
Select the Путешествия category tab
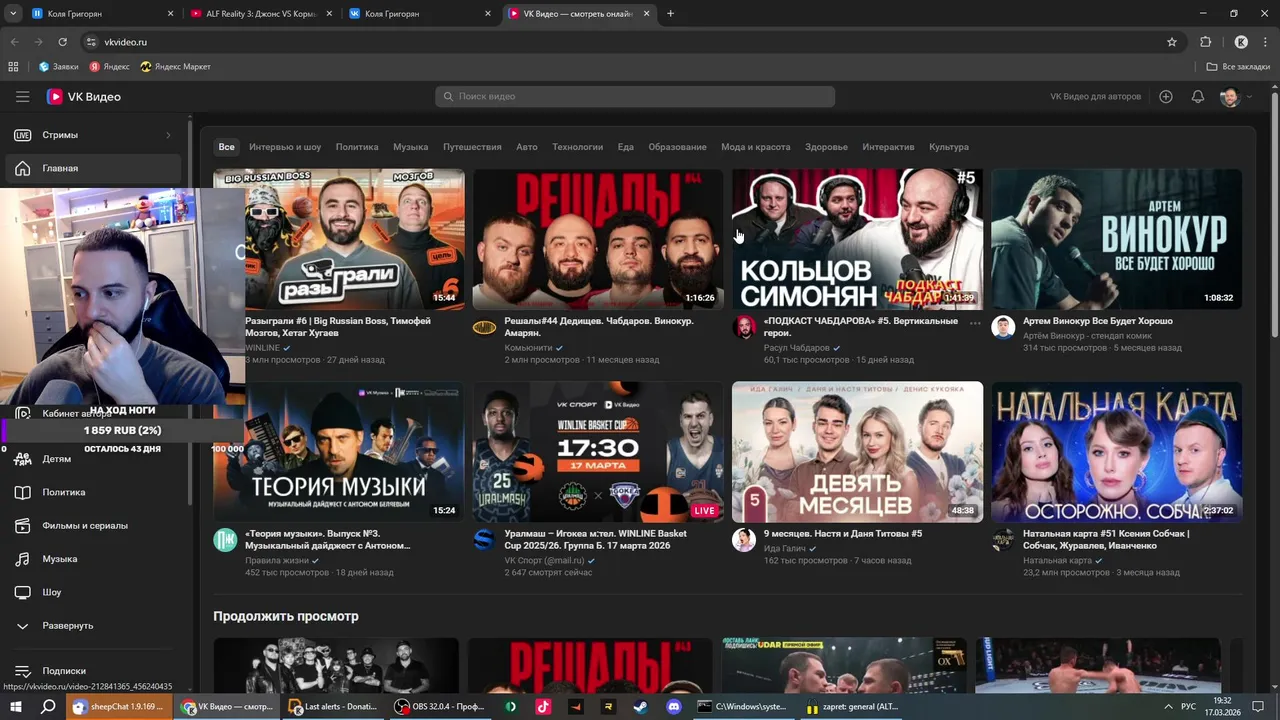(472, 147)
